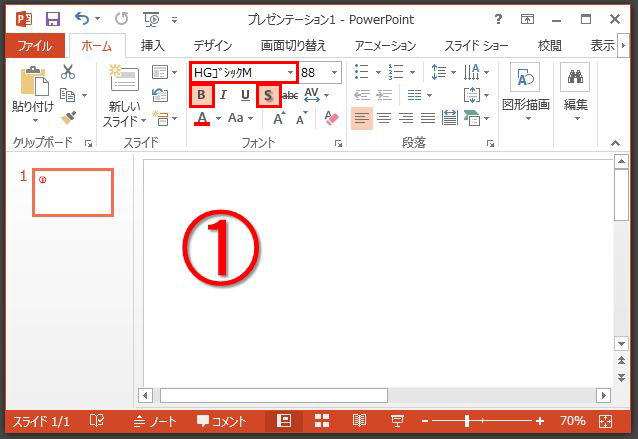Cut selection with the scissors icon
The image size is (638, 439).
(68, 72)
